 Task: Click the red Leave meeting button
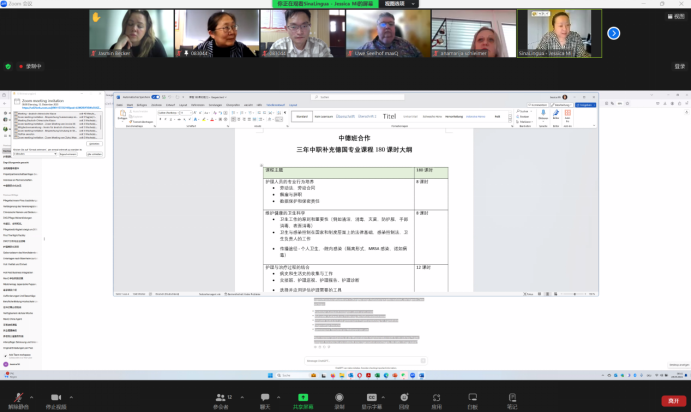[671, 399]
